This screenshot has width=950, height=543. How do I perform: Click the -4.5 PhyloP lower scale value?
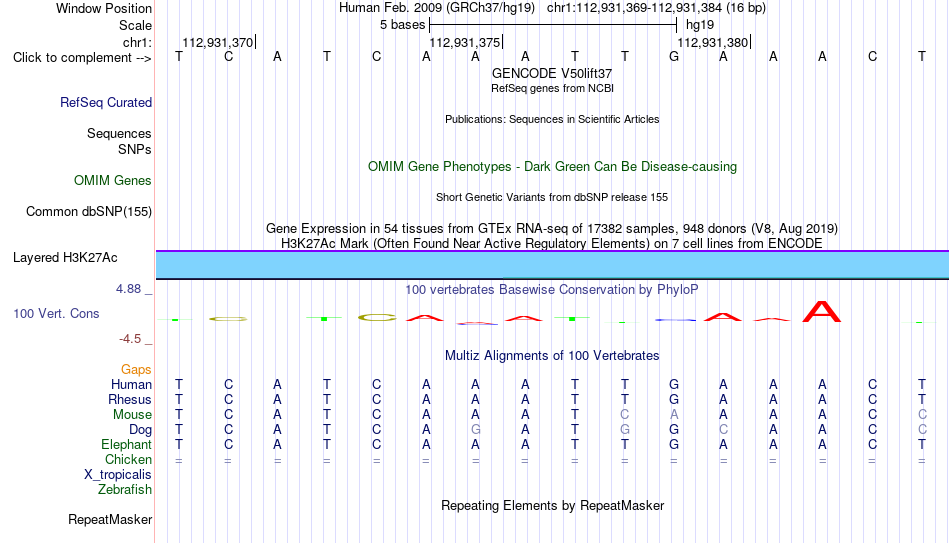click(130, 339)
